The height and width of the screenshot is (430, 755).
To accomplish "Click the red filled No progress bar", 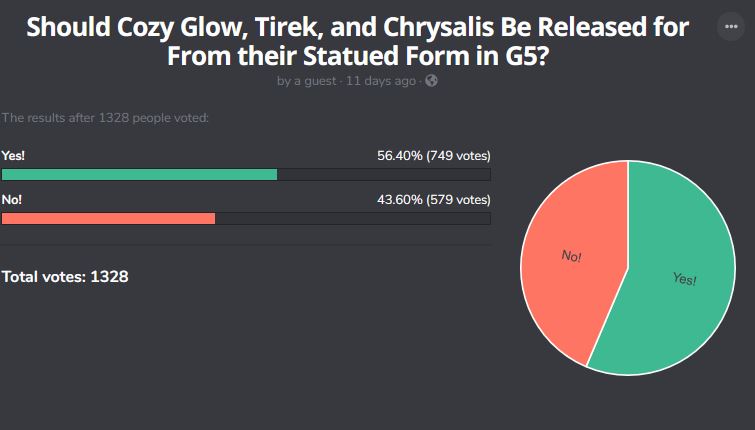I will click(108, 218).
